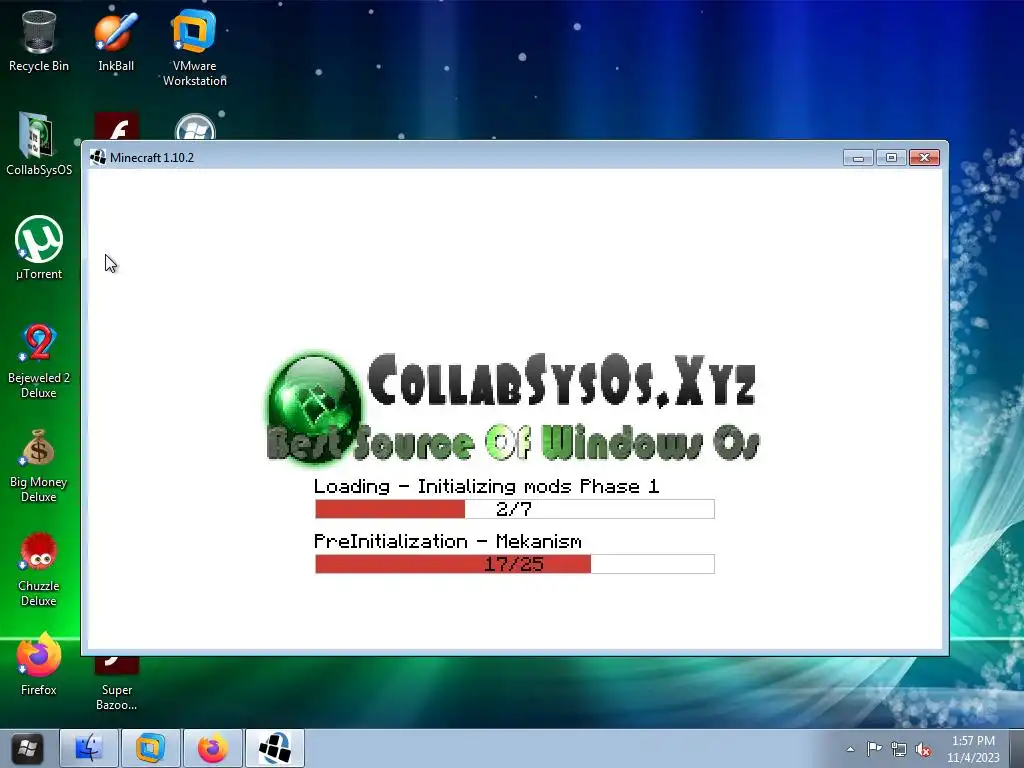The image size is (1024, 768).
Task: Select the Big Money Deluxe icon
Action: [x=39, y=465]
